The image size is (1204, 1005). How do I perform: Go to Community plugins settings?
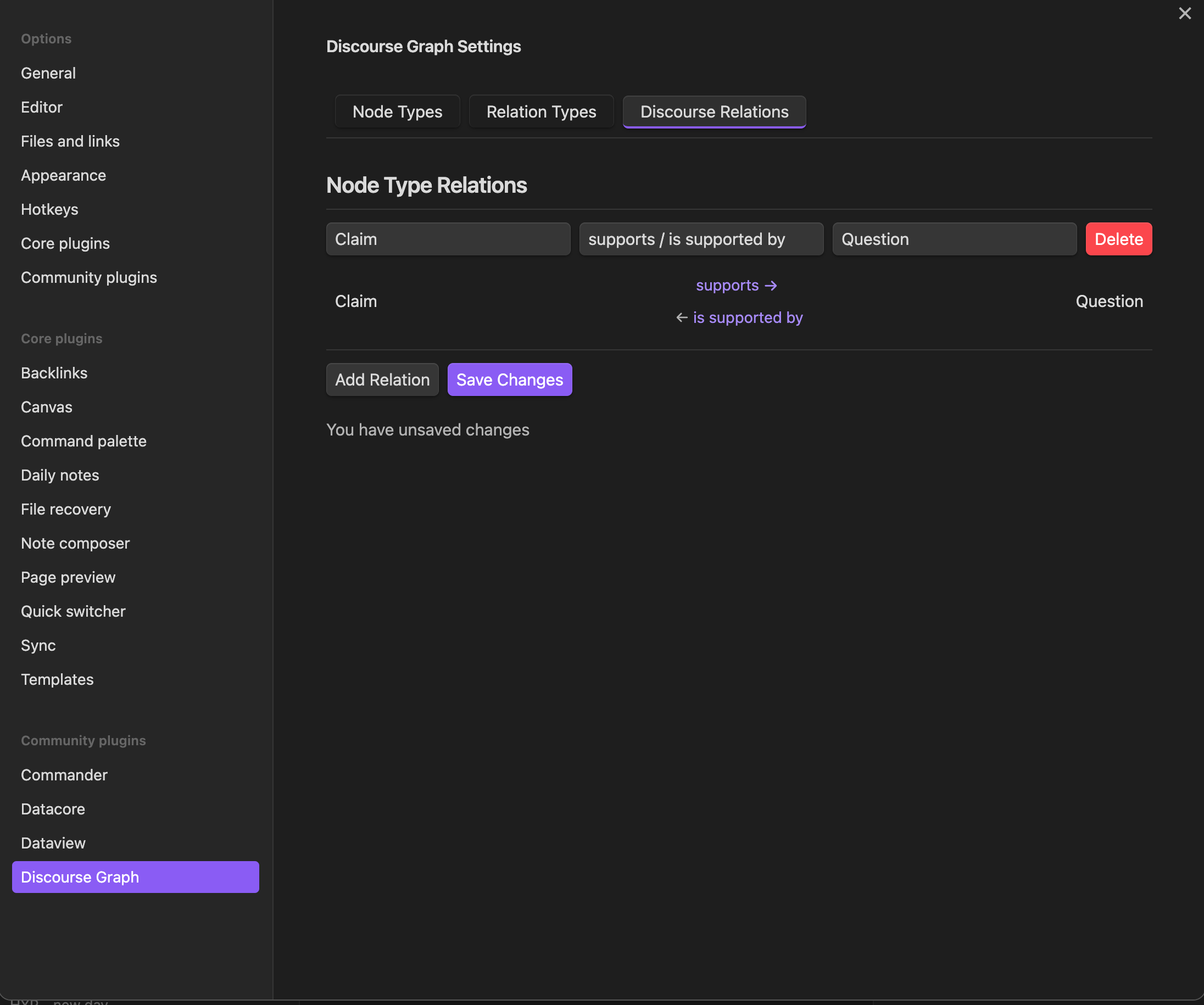pyautogui.click(x=89, y=277)
